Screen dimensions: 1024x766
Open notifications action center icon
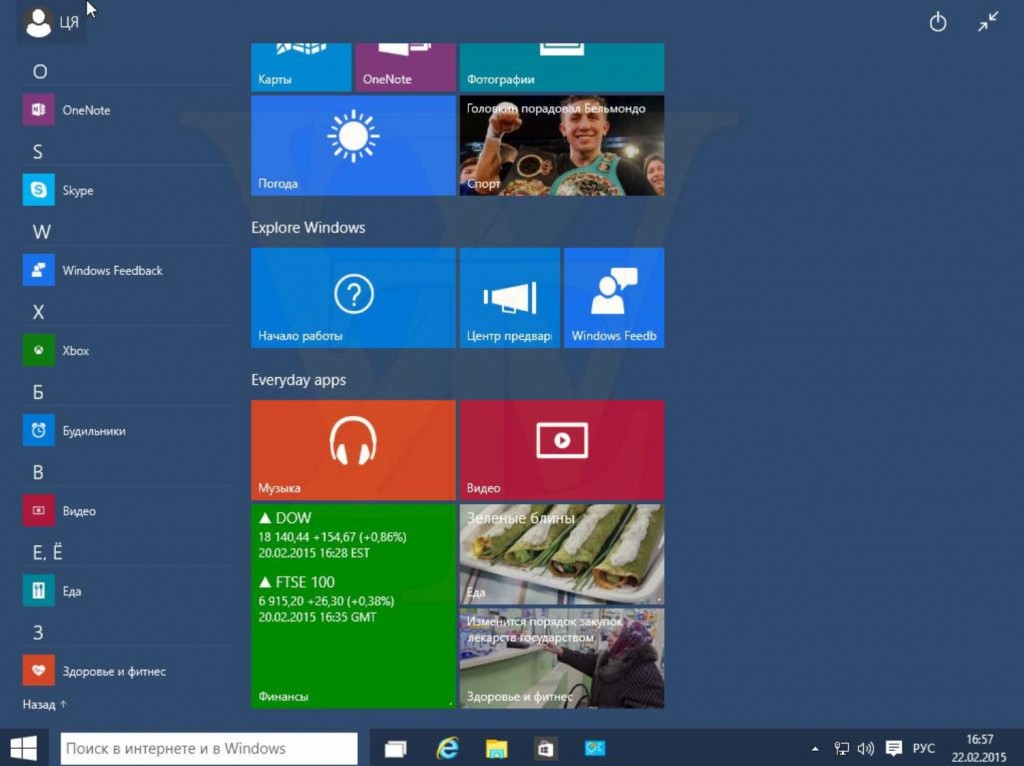[x=893, y=748]
